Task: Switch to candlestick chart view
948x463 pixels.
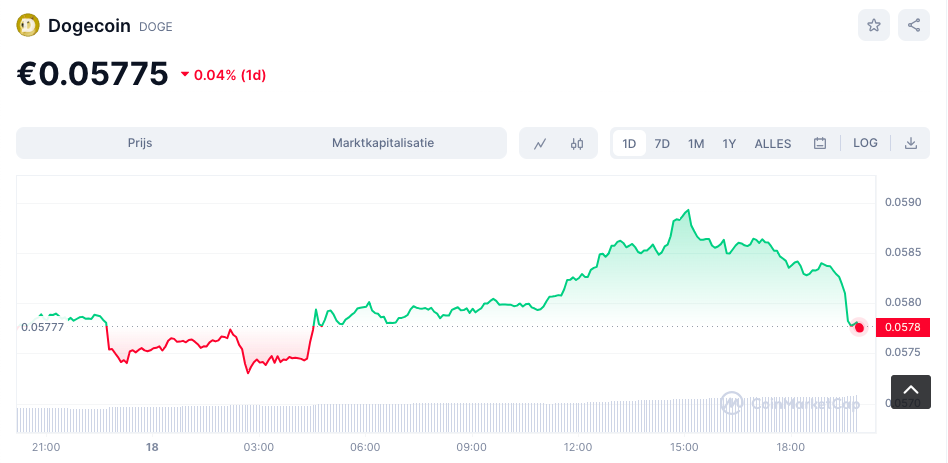Action: pos(577,144)
